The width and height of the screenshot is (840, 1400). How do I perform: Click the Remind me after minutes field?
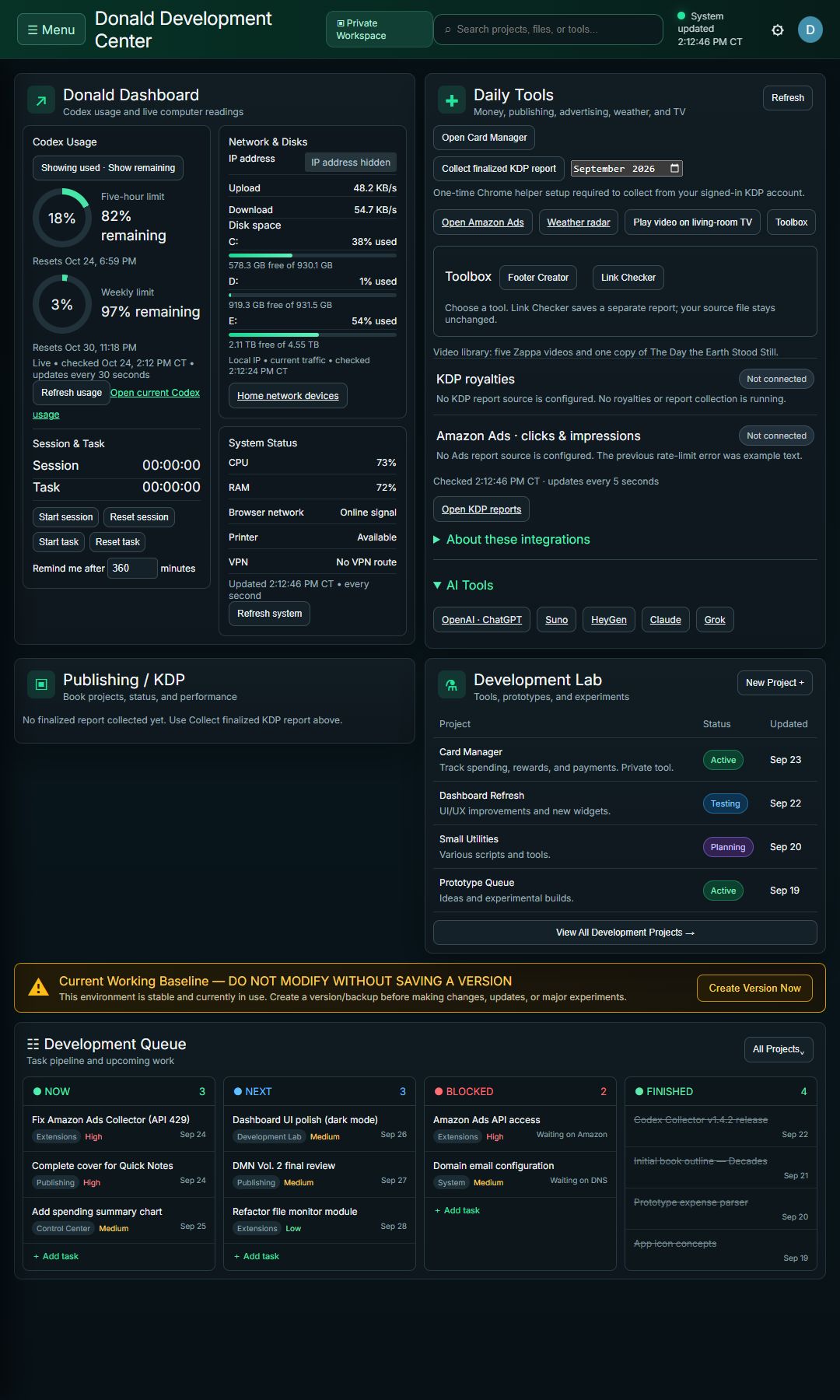[132, 568]
